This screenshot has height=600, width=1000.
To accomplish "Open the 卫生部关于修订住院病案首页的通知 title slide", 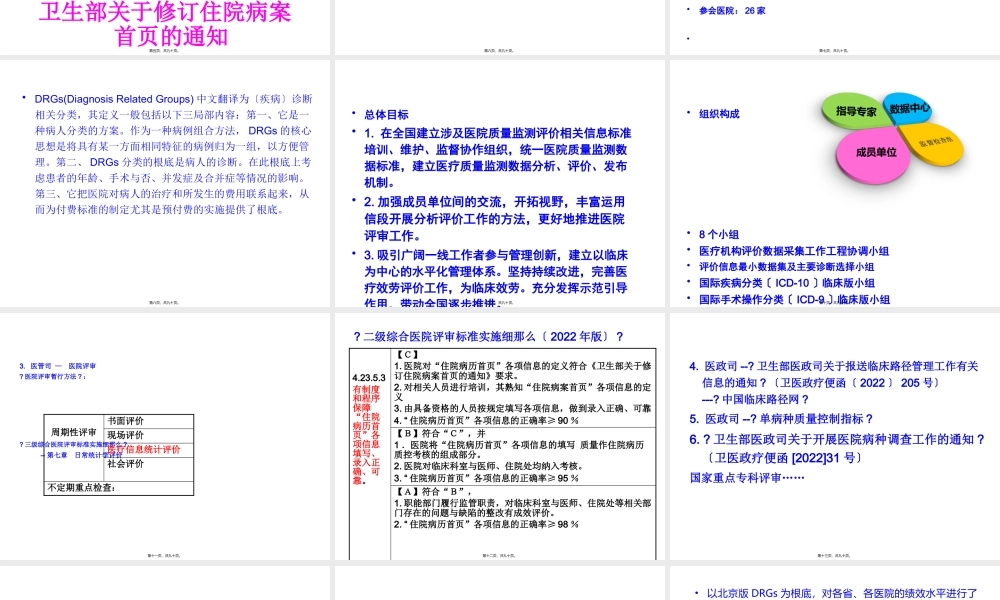I will (x=164, y=24).
